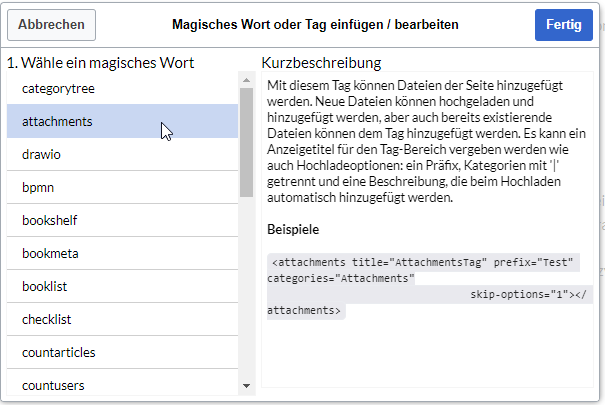Select categorytree magic word
Viewport: 605px width, 405px height.
[122, 88]
